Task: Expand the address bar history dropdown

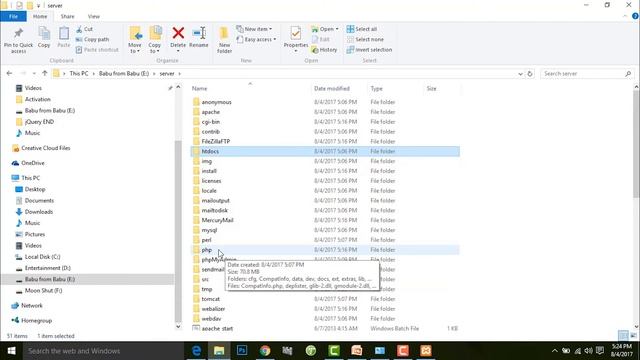Action: pyautogui.click(x=520, y=74)
